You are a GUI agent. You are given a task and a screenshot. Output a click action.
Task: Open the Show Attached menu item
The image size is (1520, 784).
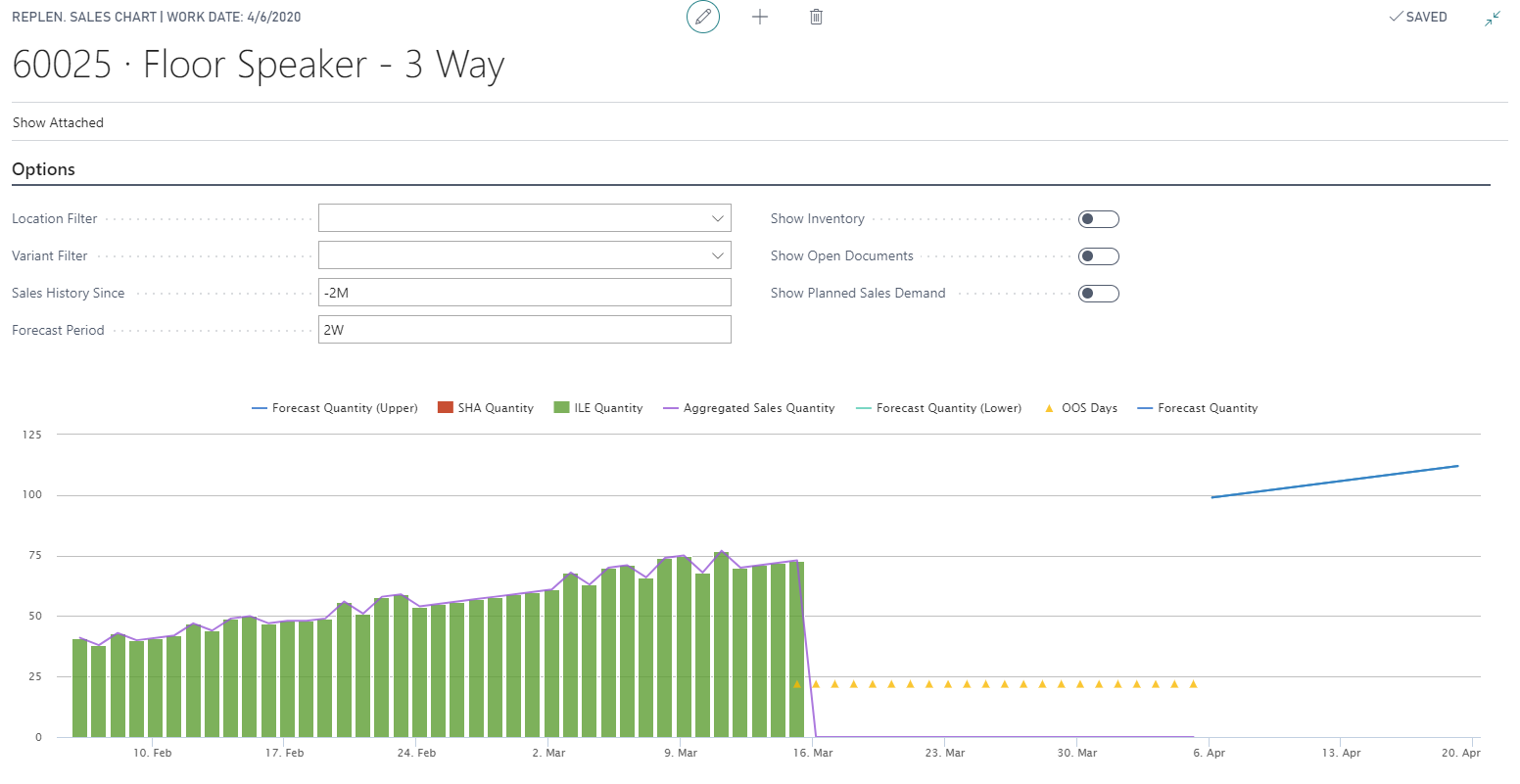coord(58,122)
